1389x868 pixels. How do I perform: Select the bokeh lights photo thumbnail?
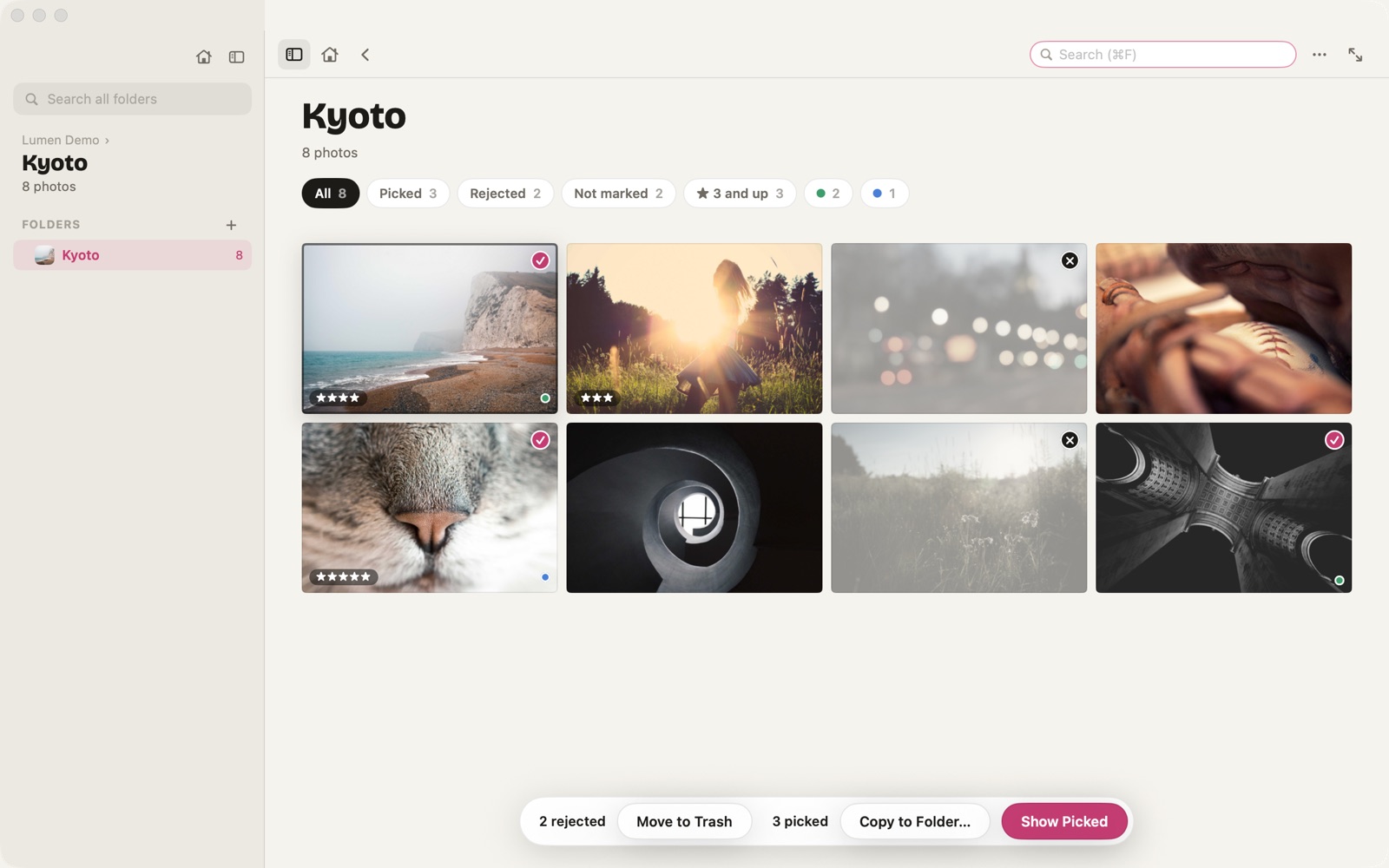(x=958, y=328)
